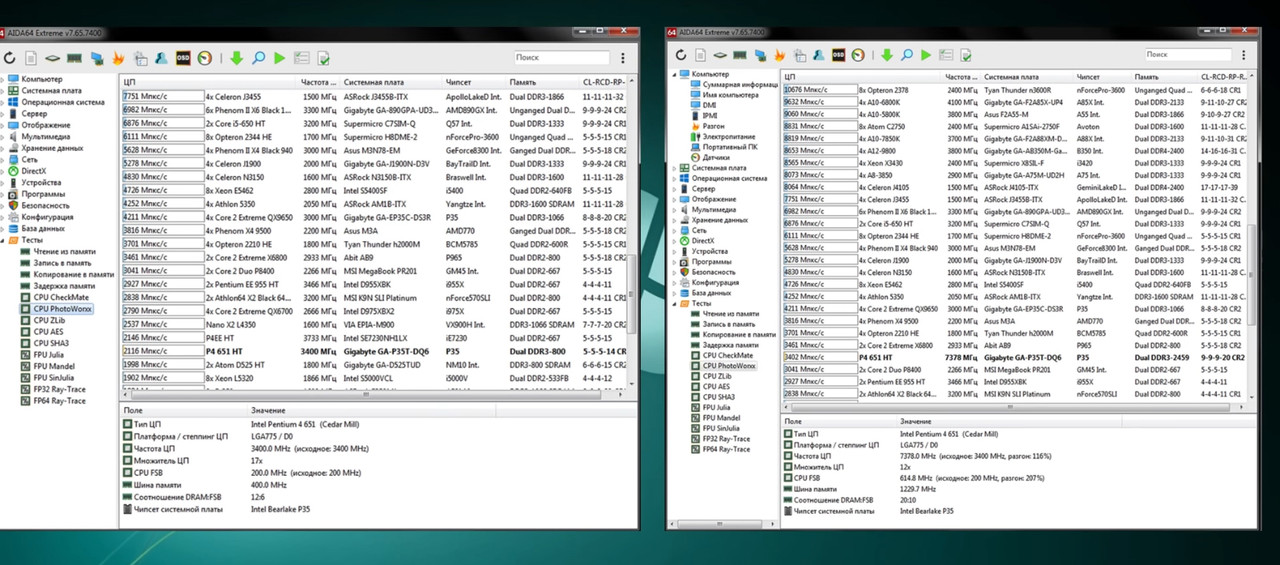Viewport: 1280px width, 565px height.
Task: Click Поле column header in the left window details
Action: tap(183, 410)
